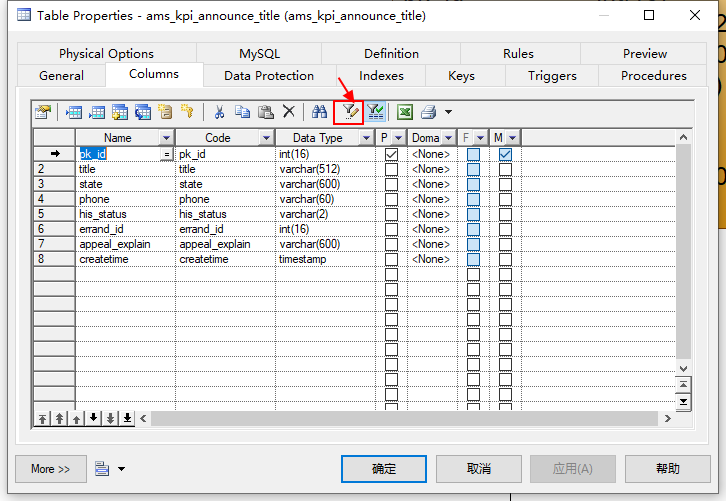Uncheck primary key for pk_id row

point(391,154)
